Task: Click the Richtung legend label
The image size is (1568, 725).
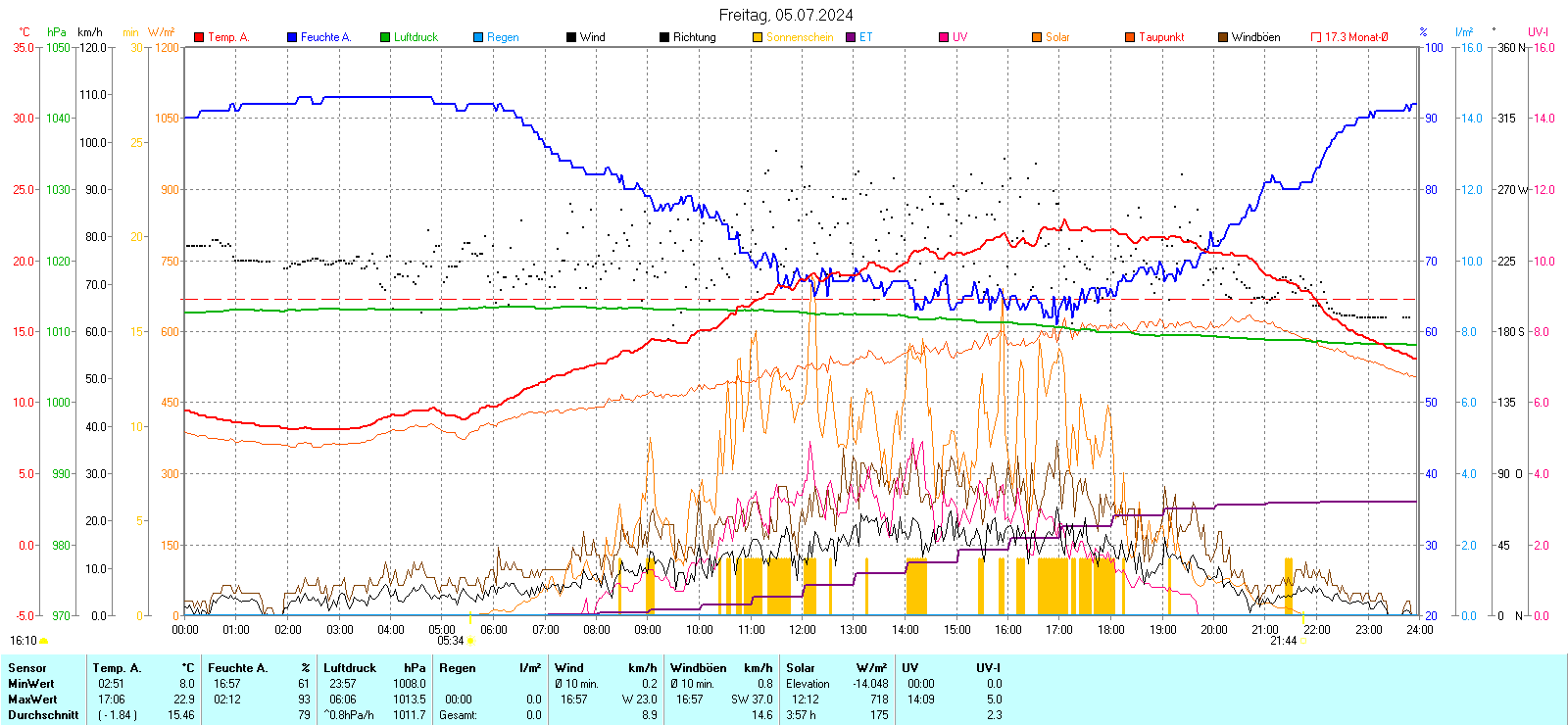Action: tap(694, 37)
